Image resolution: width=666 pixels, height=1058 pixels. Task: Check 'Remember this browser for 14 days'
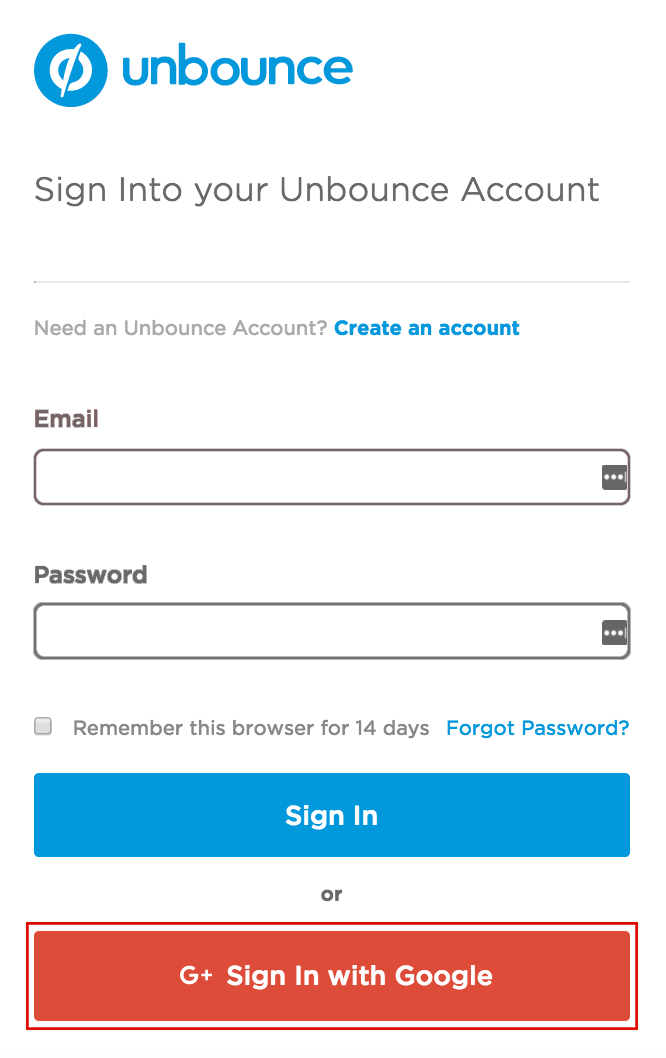[x=43, y=725]
